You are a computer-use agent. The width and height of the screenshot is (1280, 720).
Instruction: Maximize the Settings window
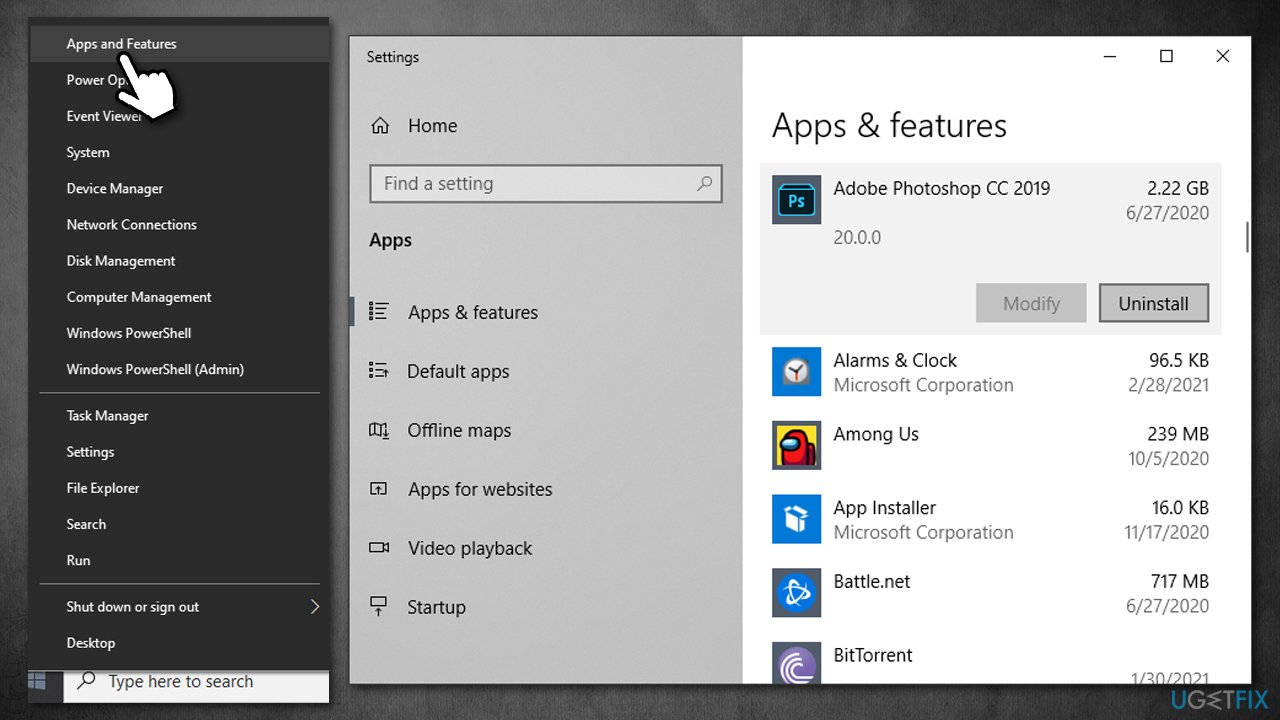1166,57
